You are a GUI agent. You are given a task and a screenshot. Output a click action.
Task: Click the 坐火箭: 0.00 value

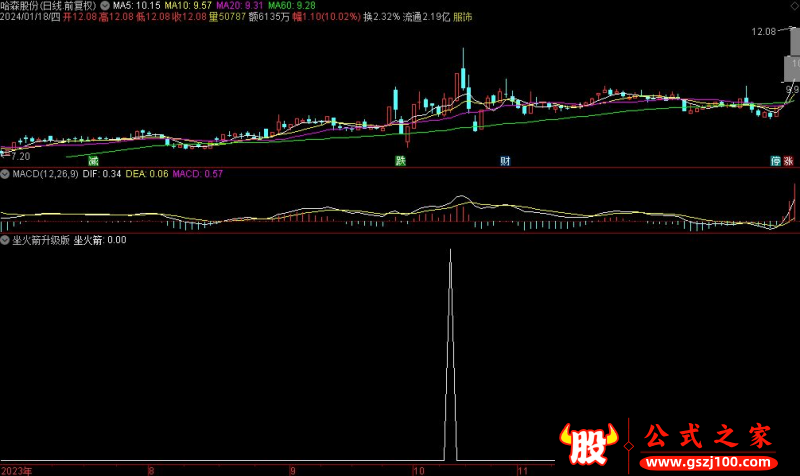click(100, 240)
